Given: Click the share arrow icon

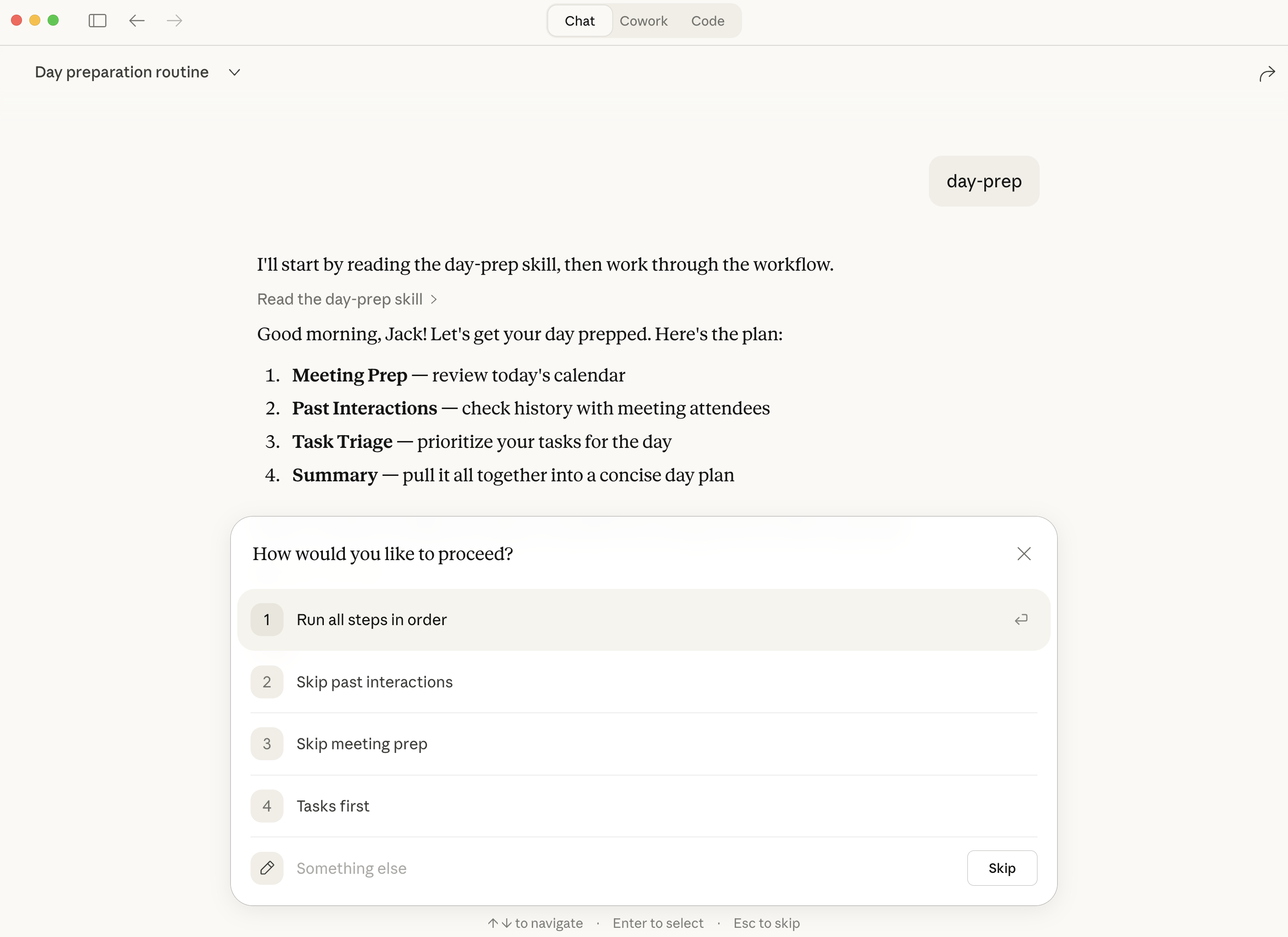Looking at the screenshot, I should point(1266,74).
